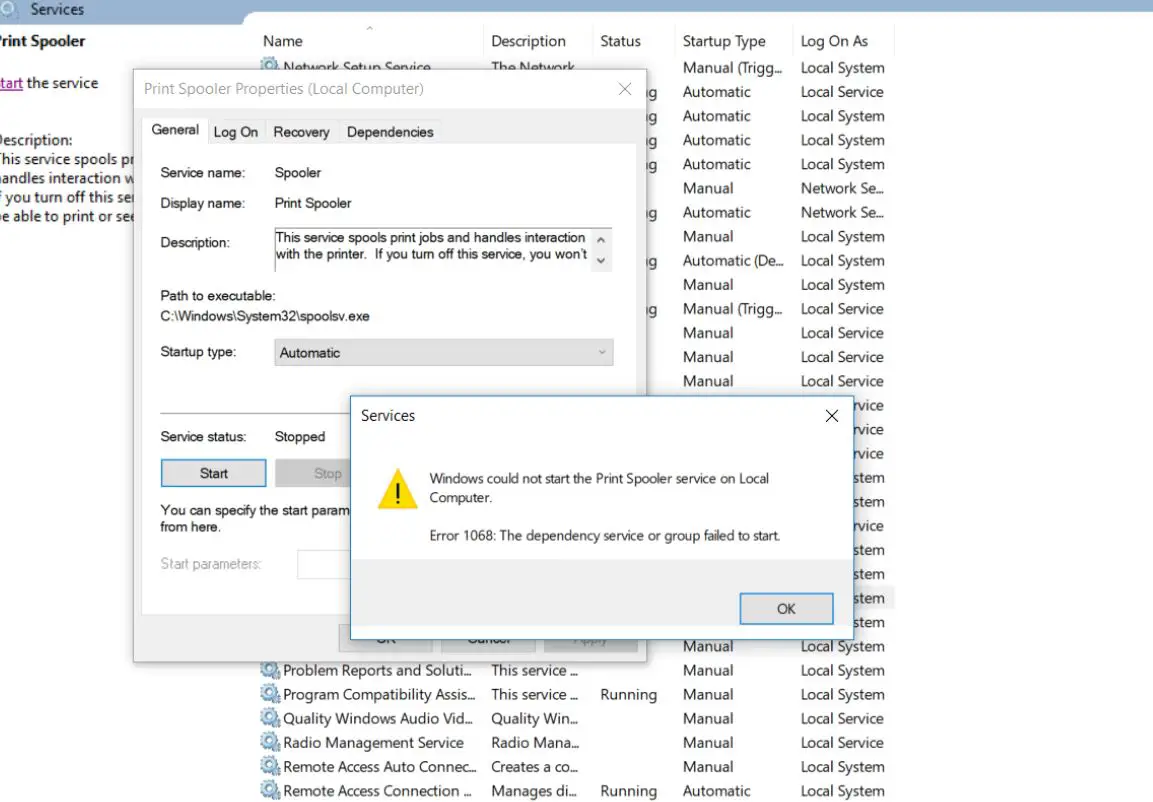Close the Print Spooler Properties dialog
The height and width of the screenshot is (802, 1153).
[625, 89]
